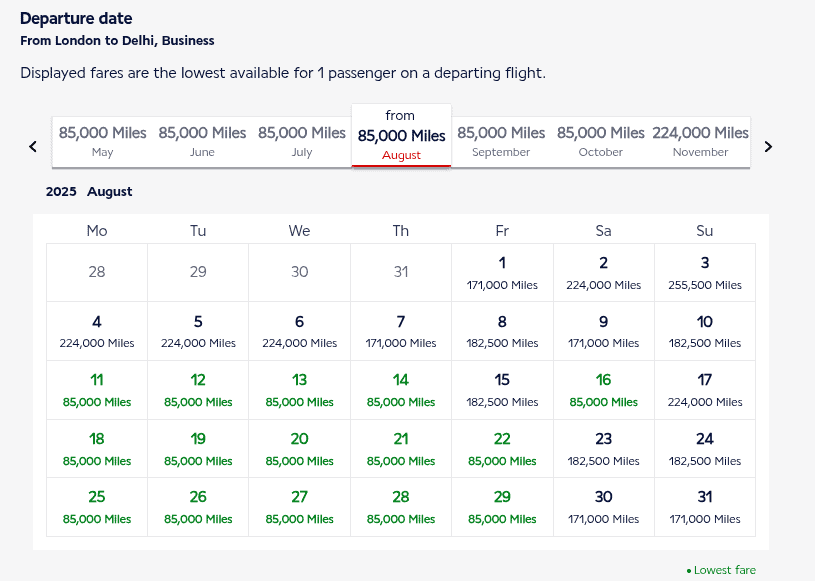This screenshot has width=815, height=581.
Task: Select August 3 with 255,500 Miles
Action: [704, 272]
